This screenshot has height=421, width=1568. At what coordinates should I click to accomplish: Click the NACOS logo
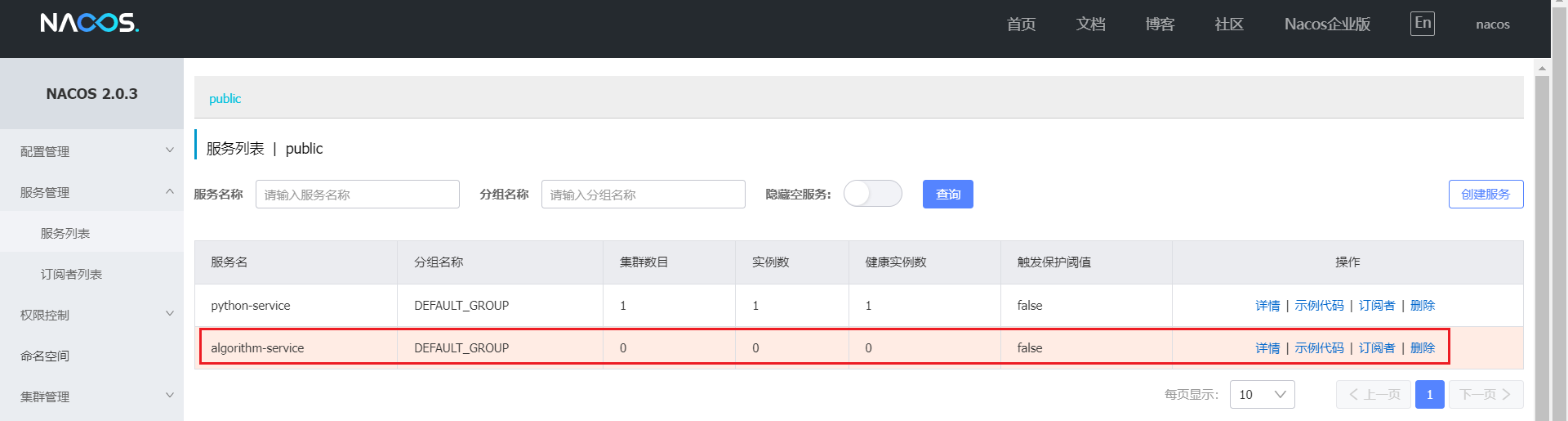90,23
